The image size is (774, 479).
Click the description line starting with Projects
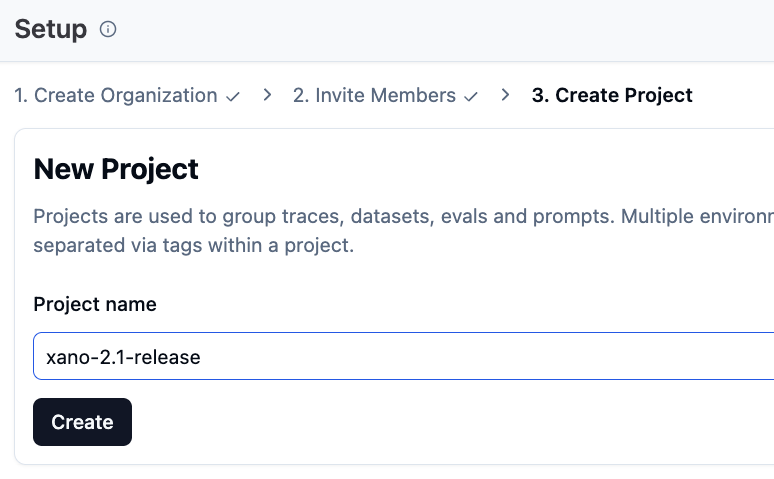click(400, 217)
